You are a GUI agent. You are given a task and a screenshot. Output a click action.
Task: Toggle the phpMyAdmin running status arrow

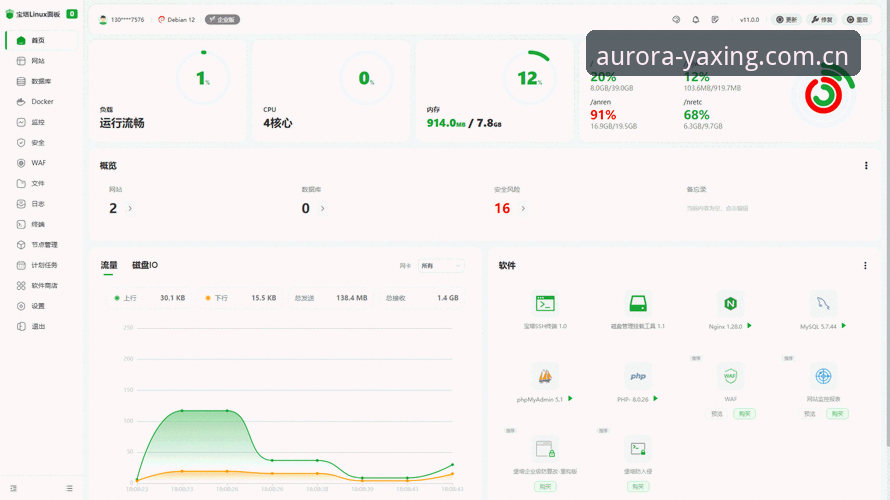click(x=570, y=398)
